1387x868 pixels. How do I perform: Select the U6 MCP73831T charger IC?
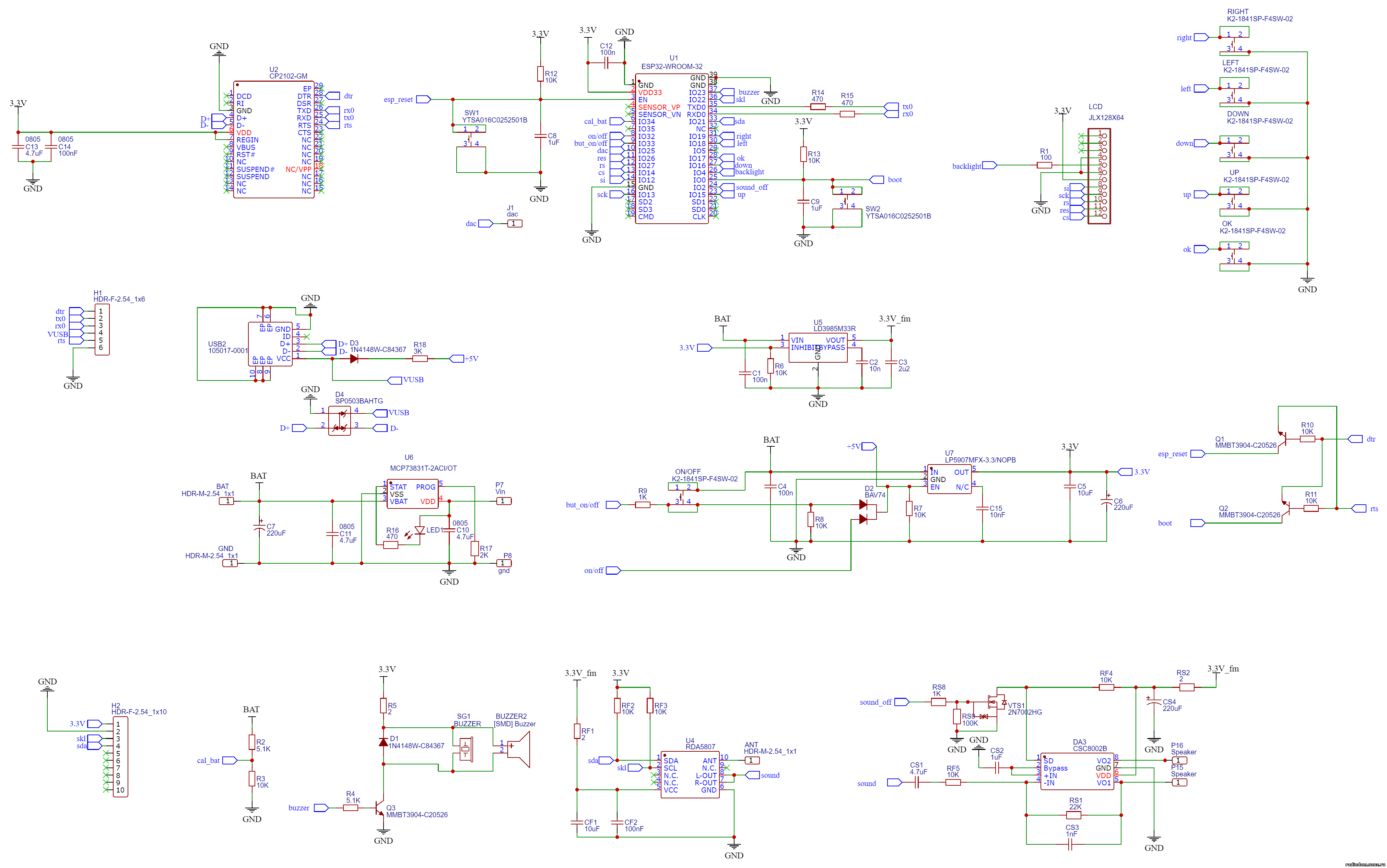(413, 494)
